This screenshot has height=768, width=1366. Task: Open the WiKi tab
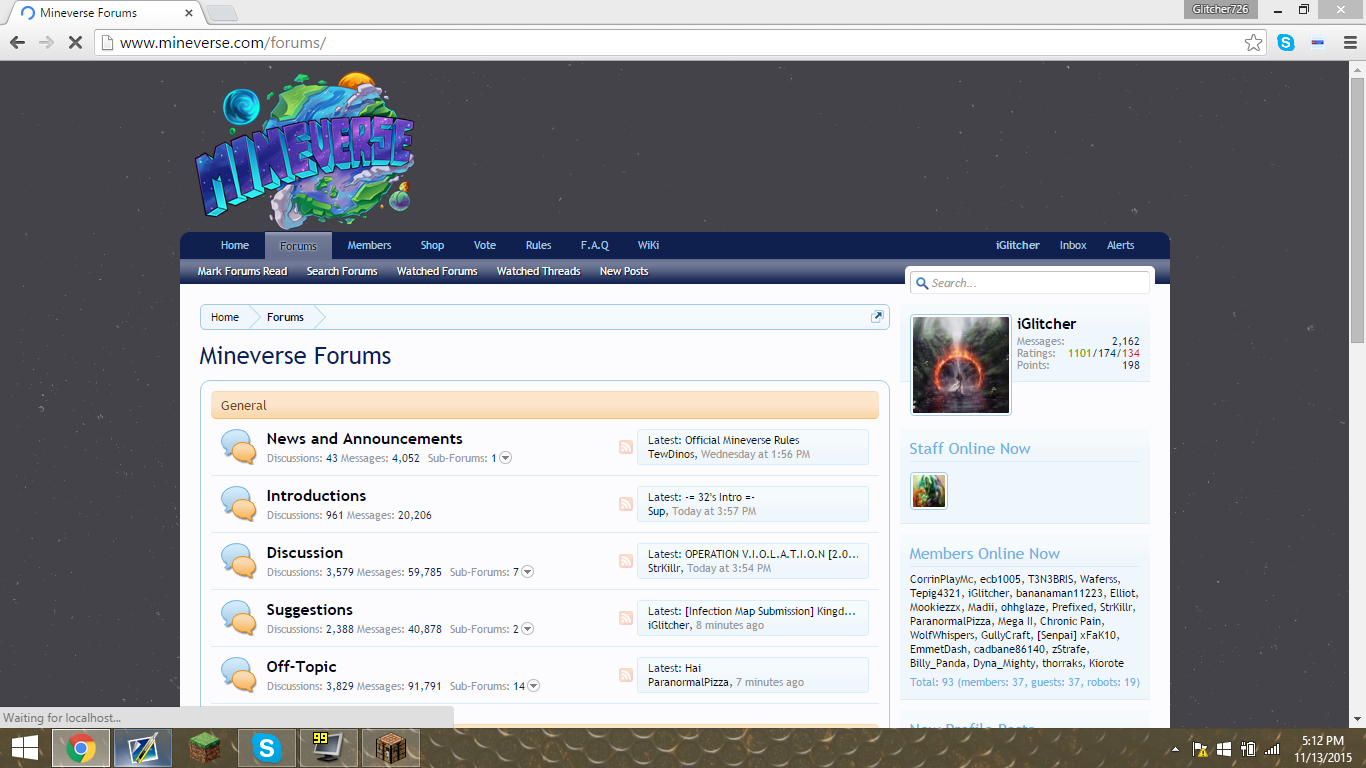pyautogui.click(x=648, y=245)
